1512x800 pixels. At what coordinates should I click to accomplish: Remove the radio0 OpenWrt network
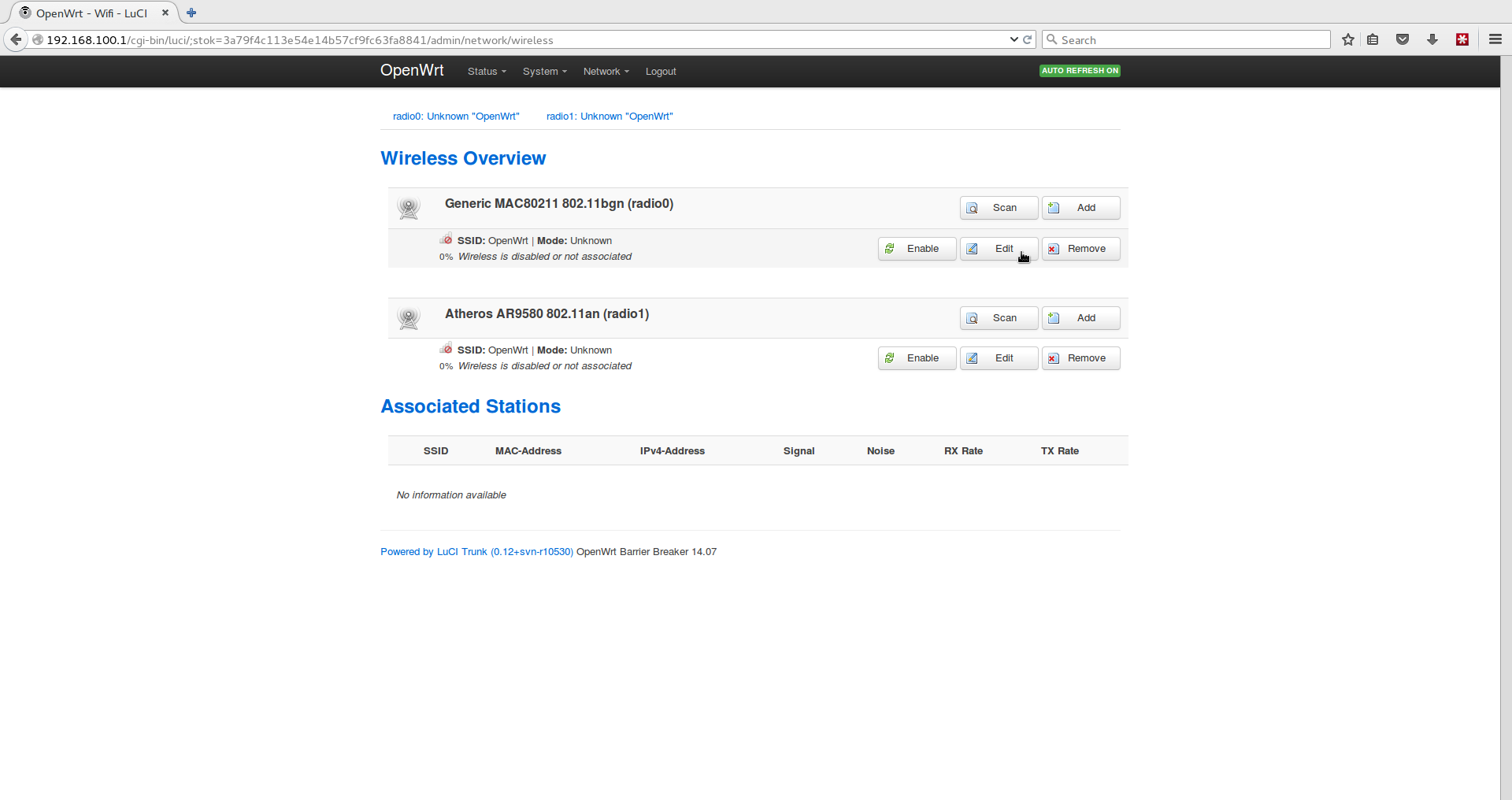(x=1080, y=249)
